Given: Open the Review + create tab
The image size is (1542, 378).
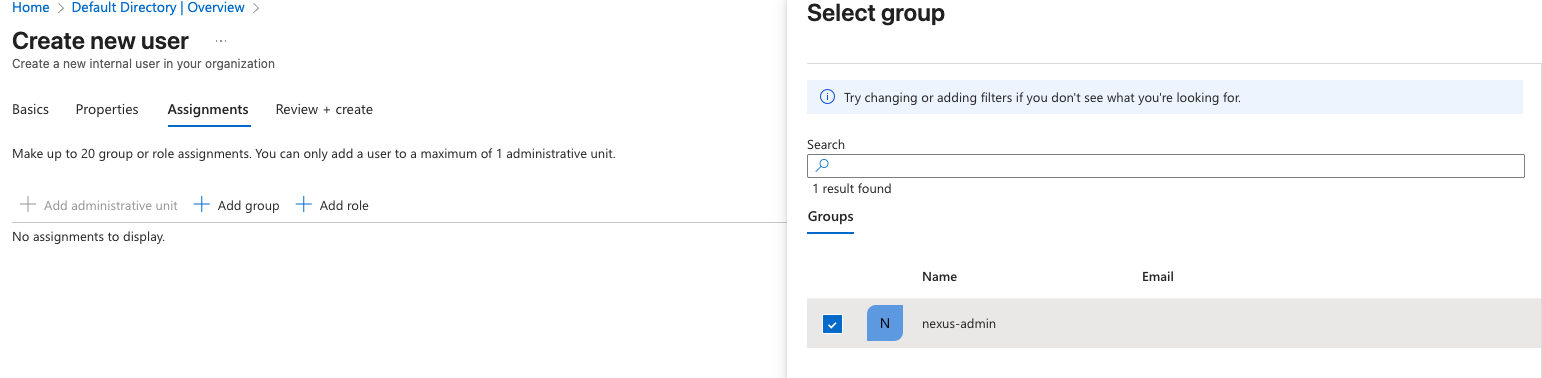Looking at the screenshot, I should pos(324,109).
